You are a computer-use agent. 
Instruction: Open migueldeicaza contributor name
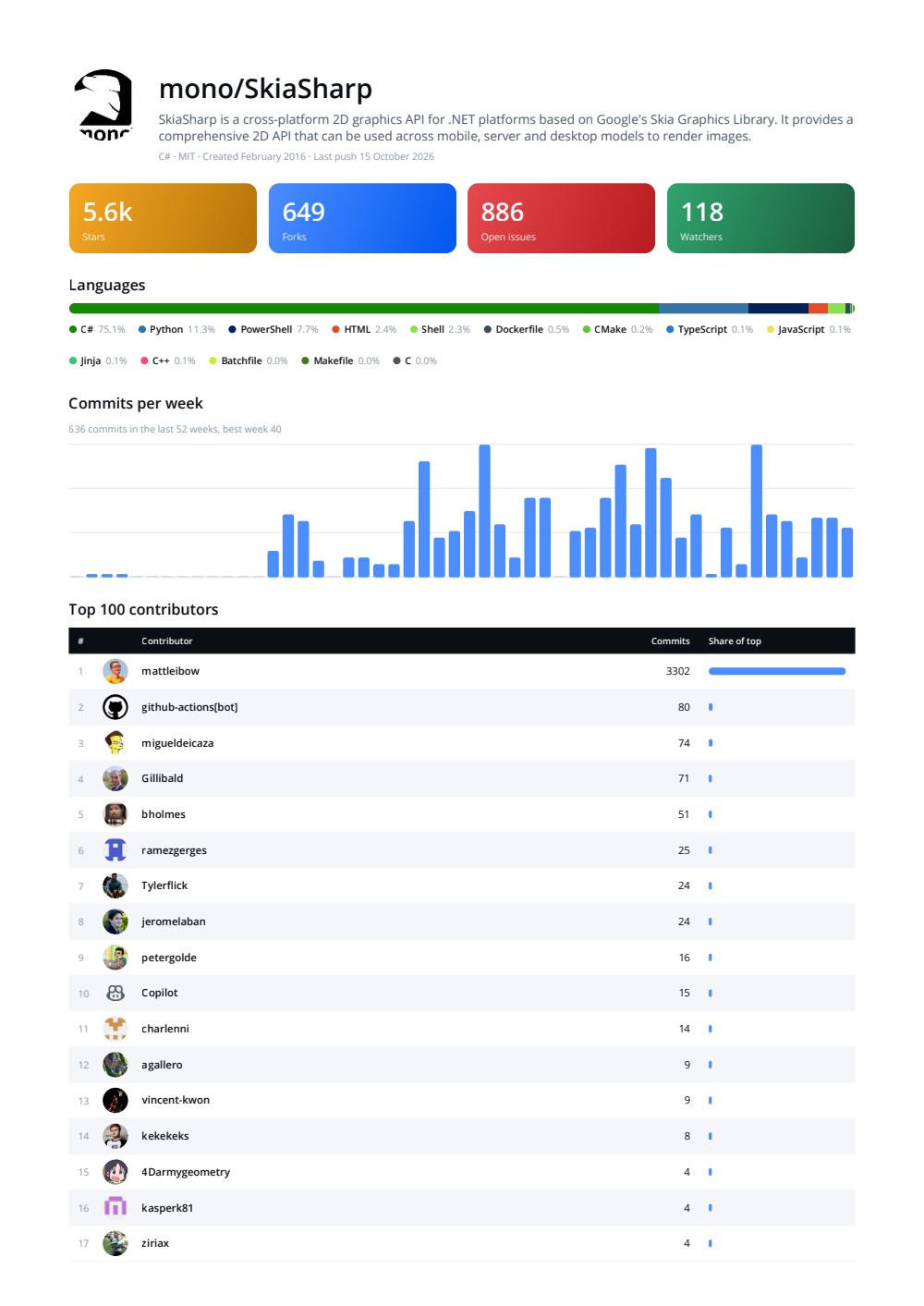point(177,743)
